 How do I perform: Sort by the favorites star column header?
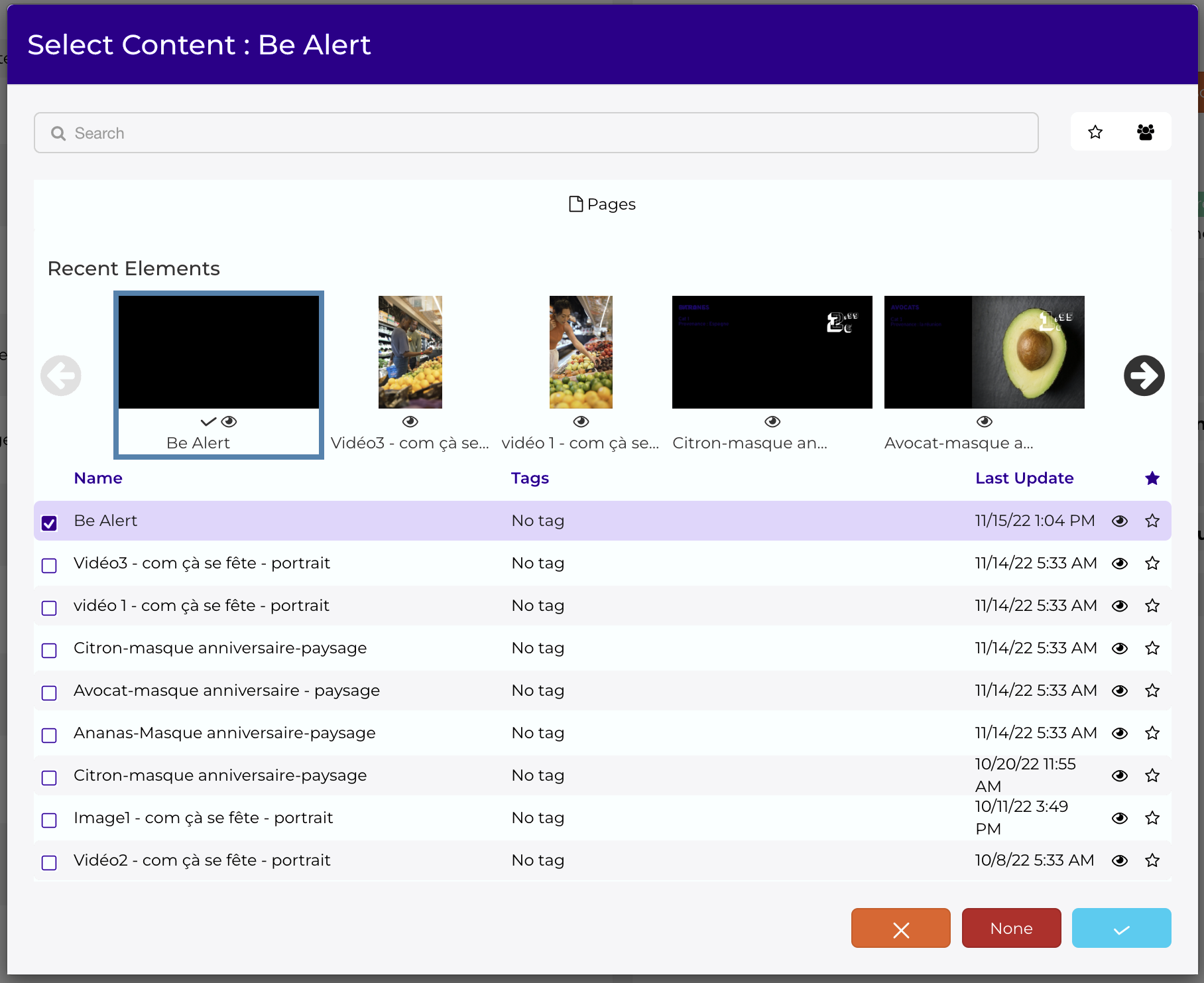1152,478
